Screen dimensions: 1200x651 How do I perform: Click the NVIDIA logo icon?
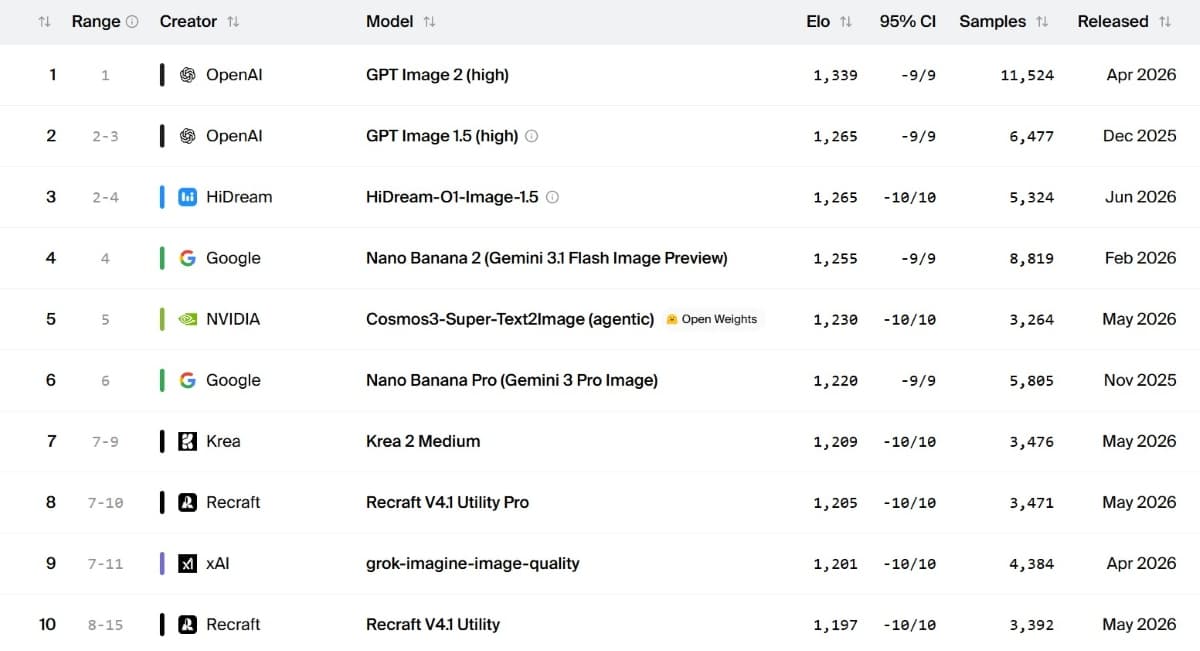tap(187, 319)
